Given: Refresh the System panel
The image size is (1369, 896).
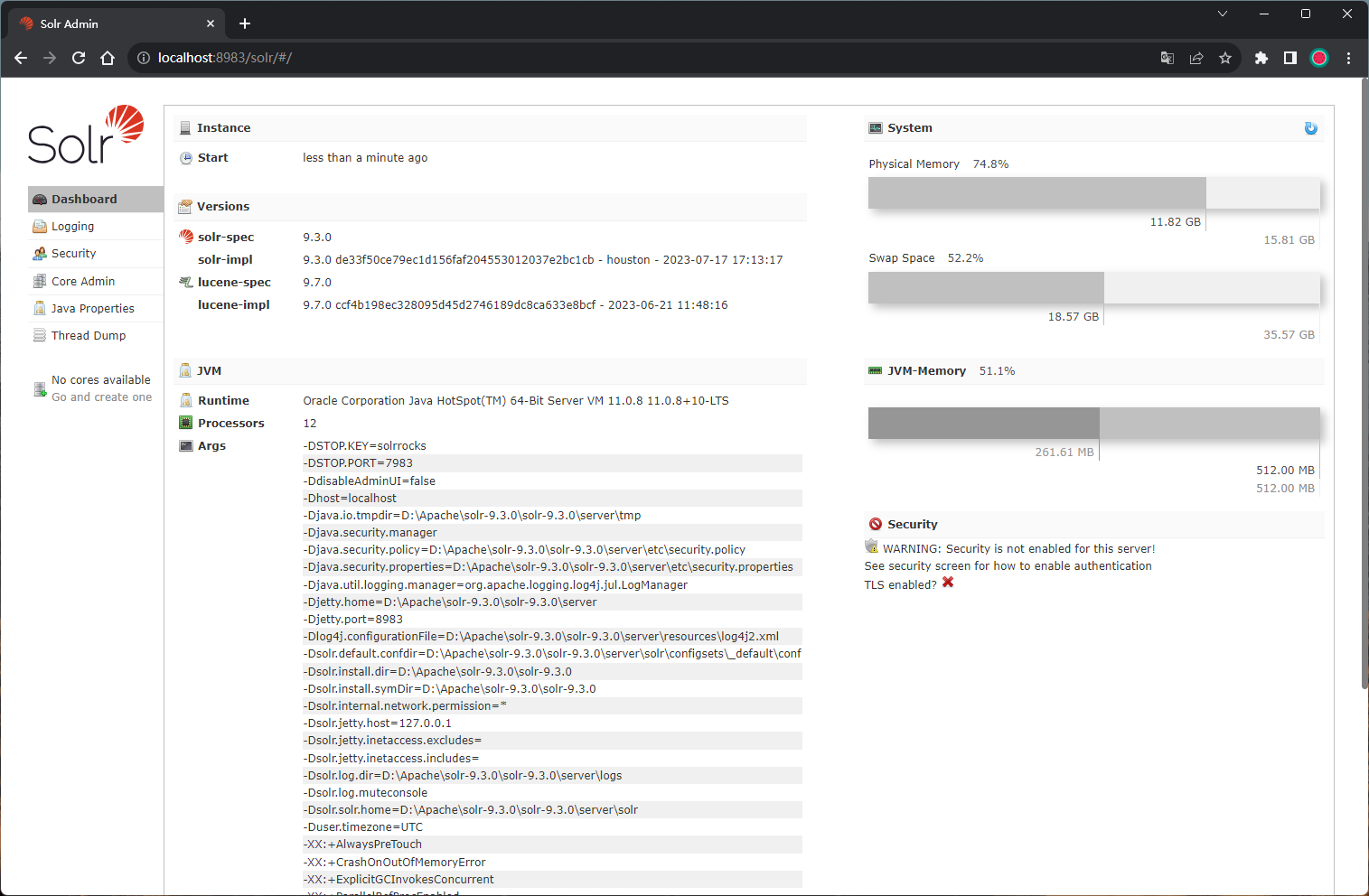Looking at the screenshot, I should (1311, 128).
